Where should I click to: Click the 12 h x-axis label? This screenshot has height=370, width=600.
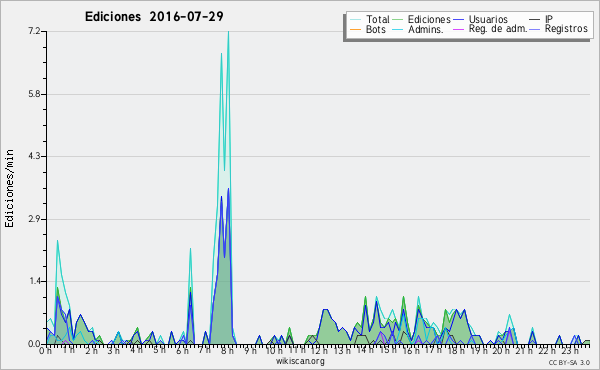point(319,351)
